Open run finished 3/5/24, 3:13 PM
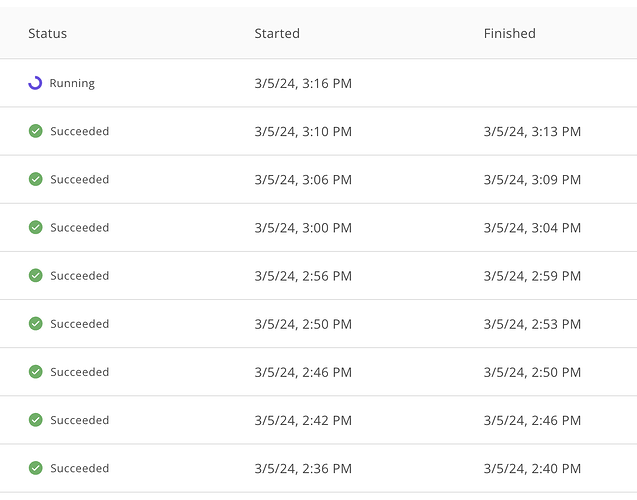The width and height of the screenshot is (637, 500). click(x=532, y=132)
